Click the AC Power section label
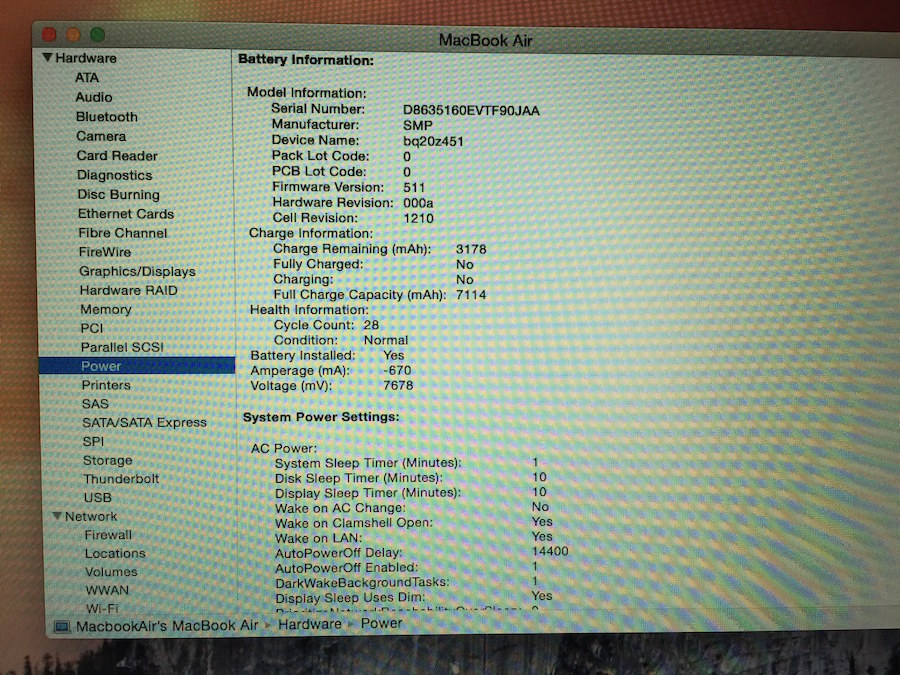The image size is (900, 675). [284, 448]
